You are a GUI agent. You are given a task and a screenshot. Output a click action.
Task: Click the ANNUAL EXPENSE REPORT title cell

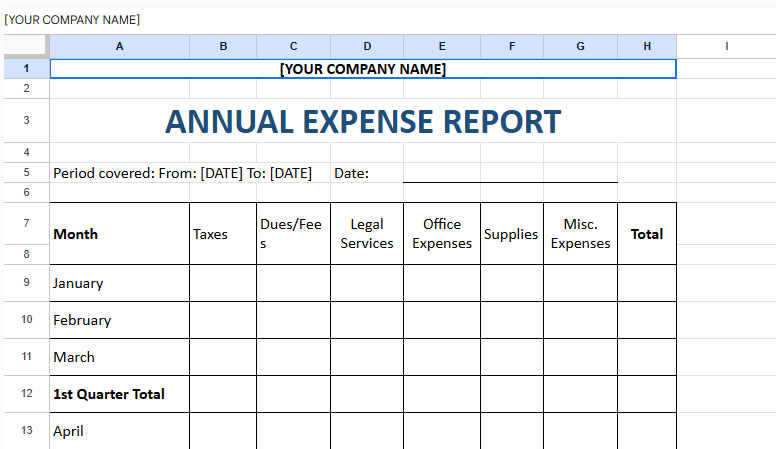pos(363,121)
